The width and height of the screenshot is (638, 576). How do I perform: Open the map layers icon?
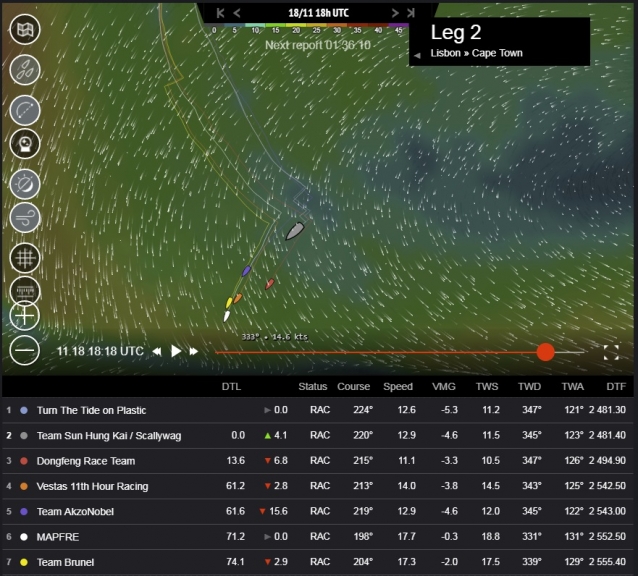(x=25, y=29)
